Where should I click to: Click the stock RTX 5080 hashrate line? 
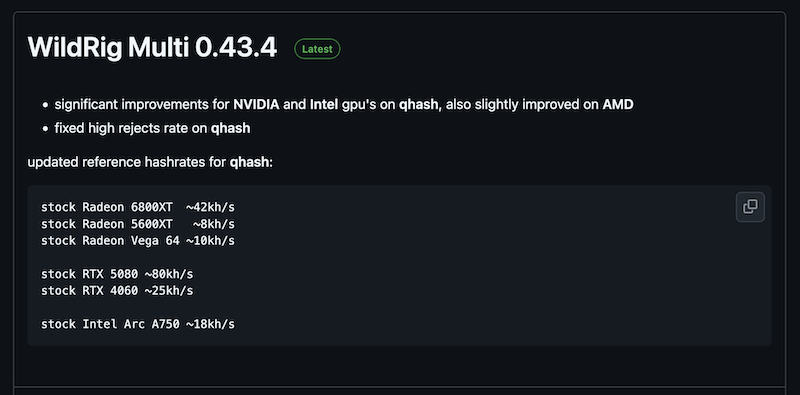click(117, 274)
